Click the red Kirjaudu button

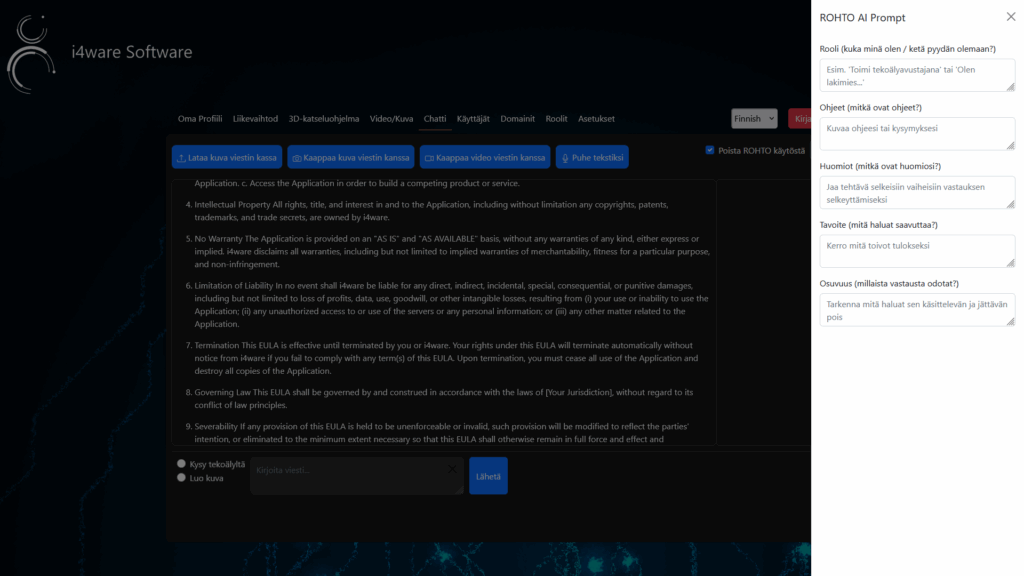tap(800, 118)
